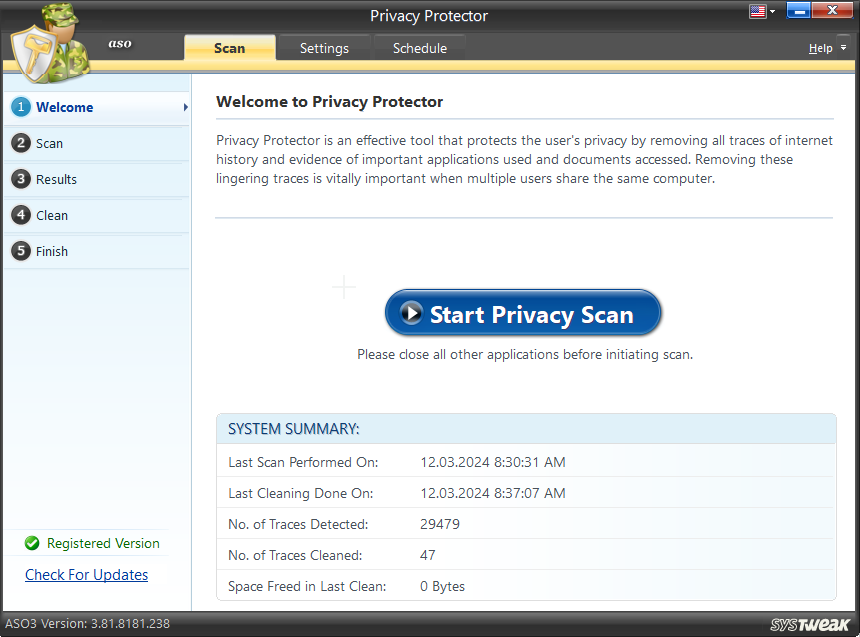The width and height of the screenshot is (860, 637).
Task: Switch to the Settings tab
Action: (323, 47)
